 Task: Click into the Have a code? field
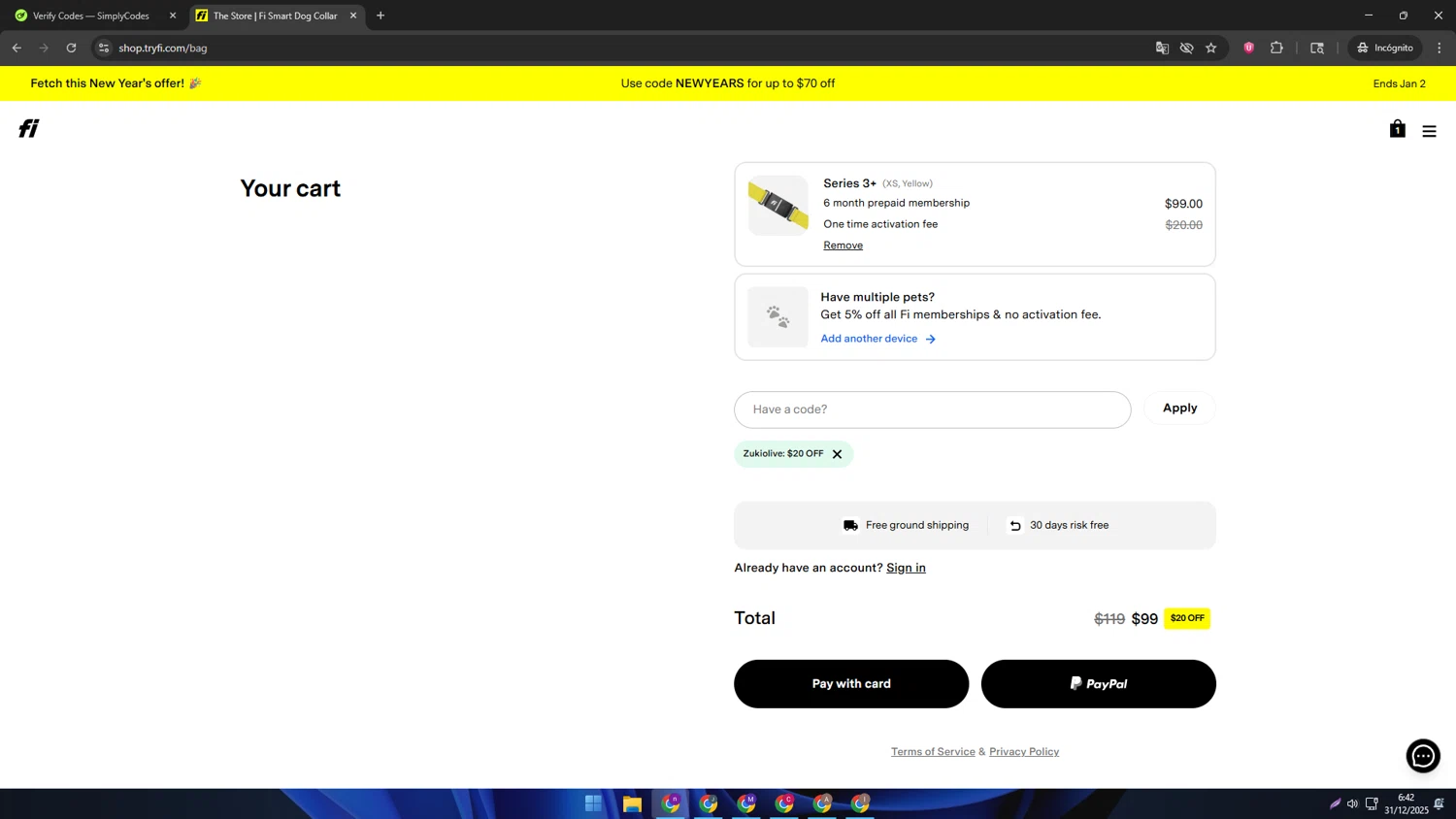[932, 409]
